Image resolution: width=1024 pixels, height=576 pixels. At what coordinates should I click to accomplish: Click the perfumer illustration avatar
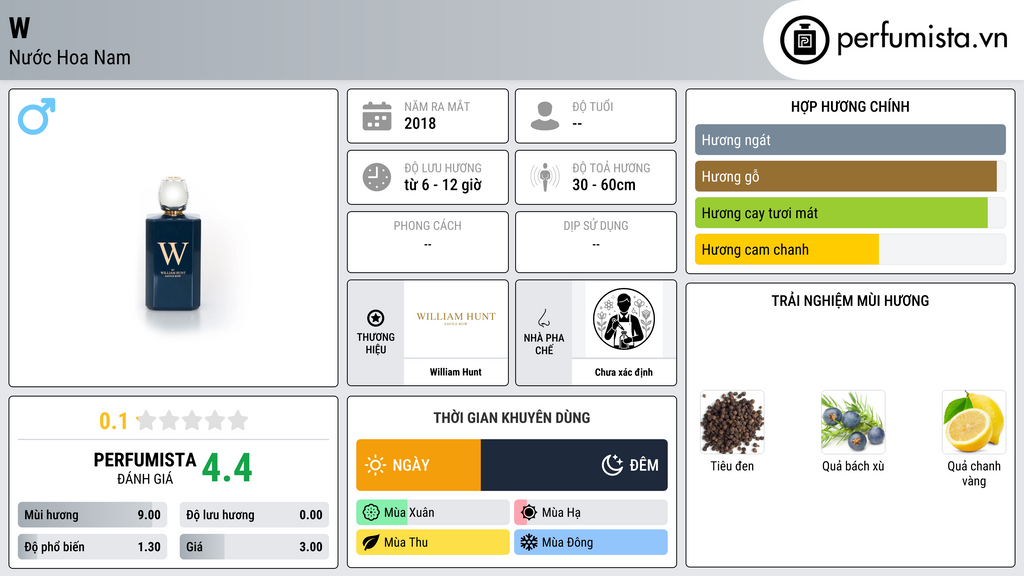[x=624, y=319]
